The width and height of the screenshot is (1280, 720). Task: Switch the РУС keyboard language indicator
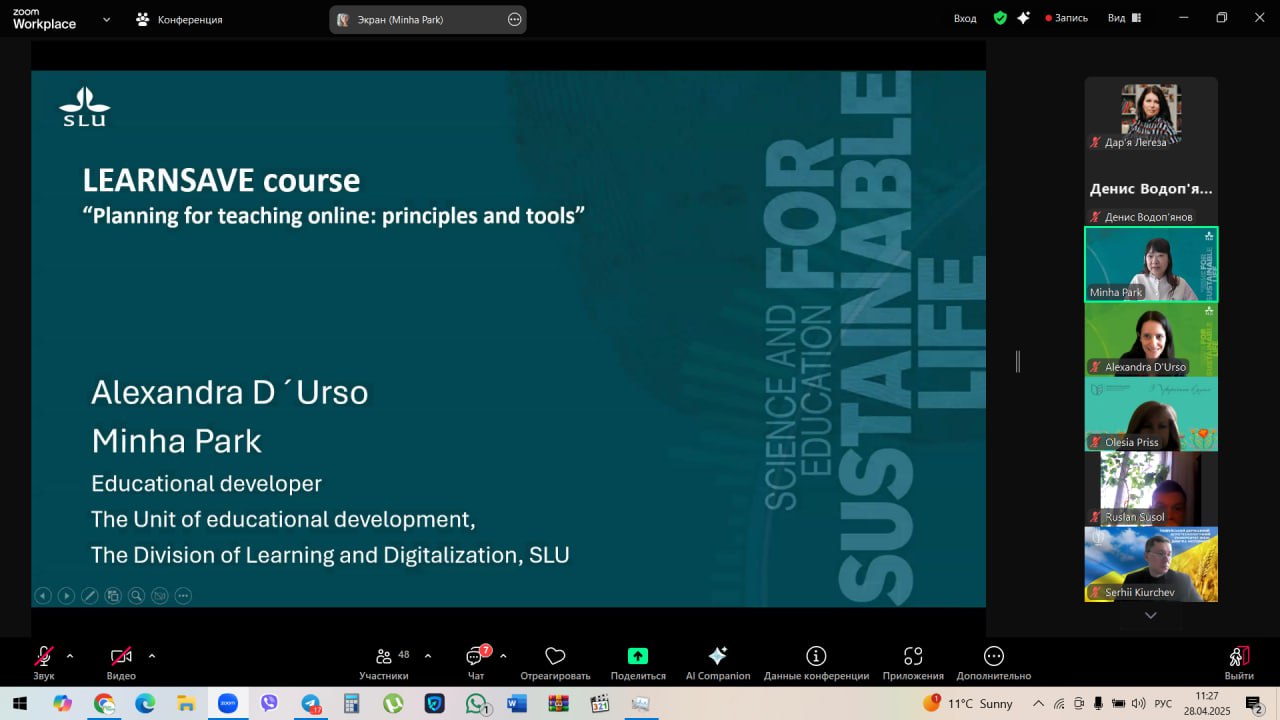tap(1163, 703)
